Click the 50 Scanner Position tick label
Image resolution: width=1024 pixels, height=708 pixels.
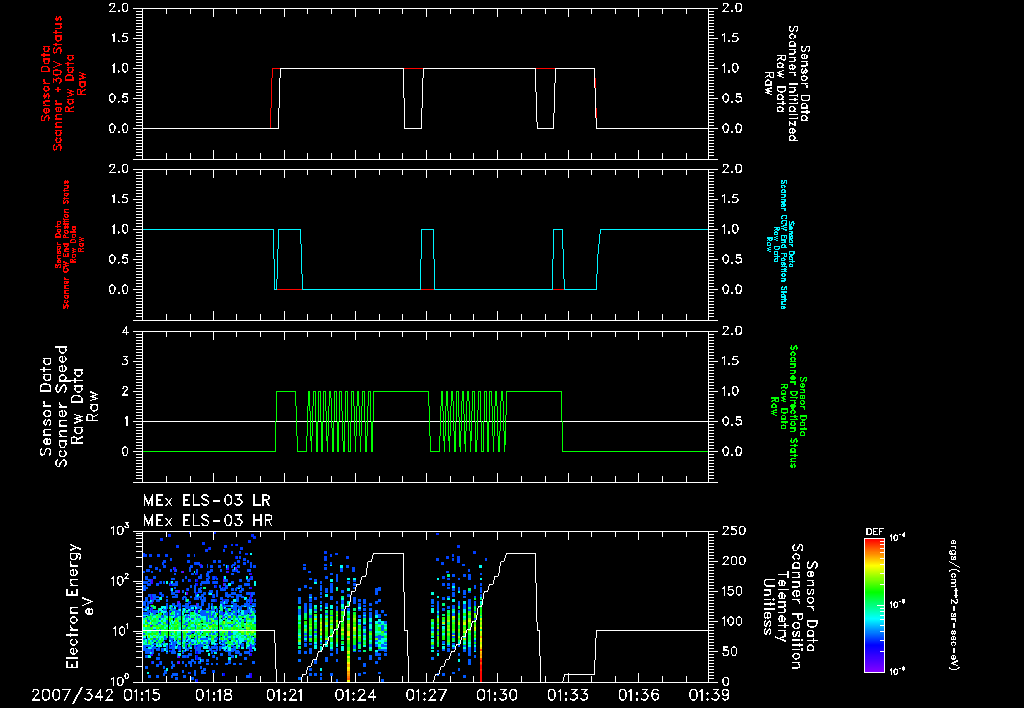[x=729, y=651]
